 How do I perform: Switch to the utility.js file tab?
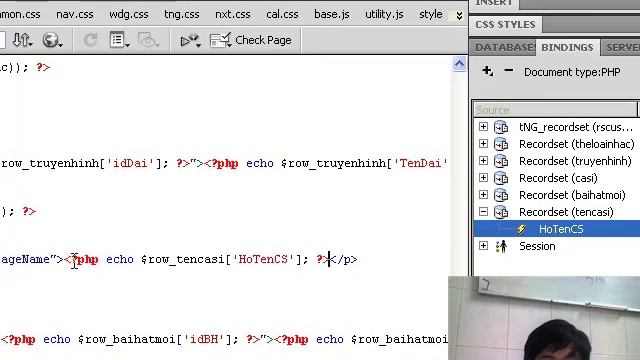(x=384, y=14)
